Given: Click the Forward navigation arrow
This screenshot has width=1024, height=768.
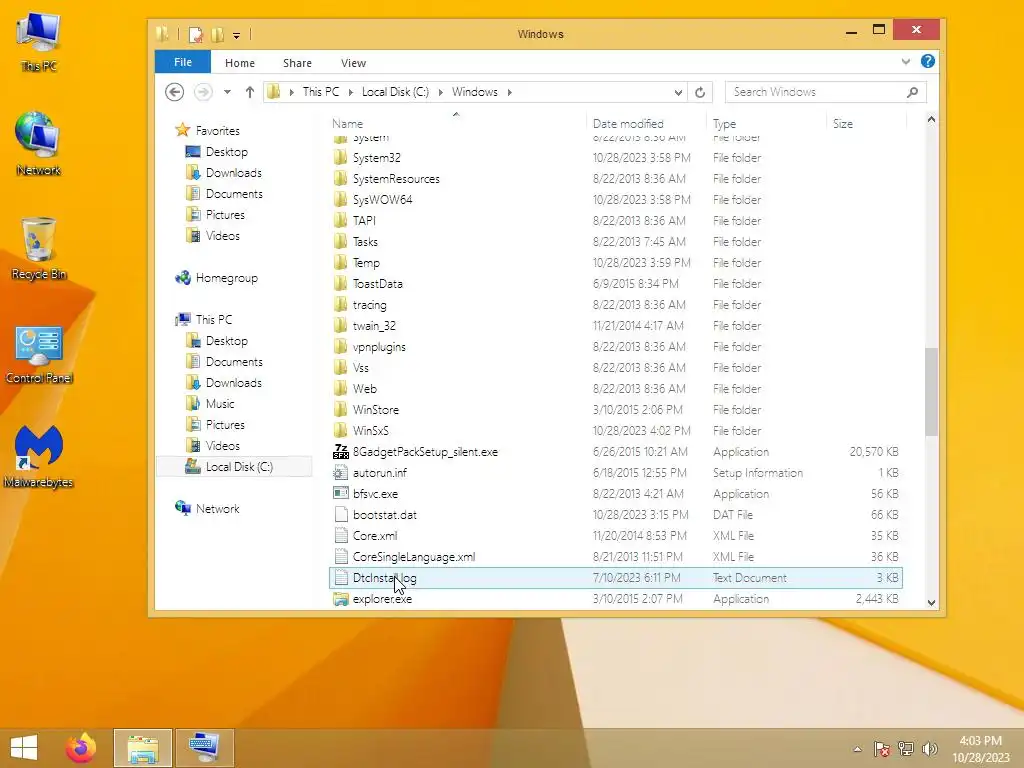Looking at the screenshot, I should coord(203,92).
